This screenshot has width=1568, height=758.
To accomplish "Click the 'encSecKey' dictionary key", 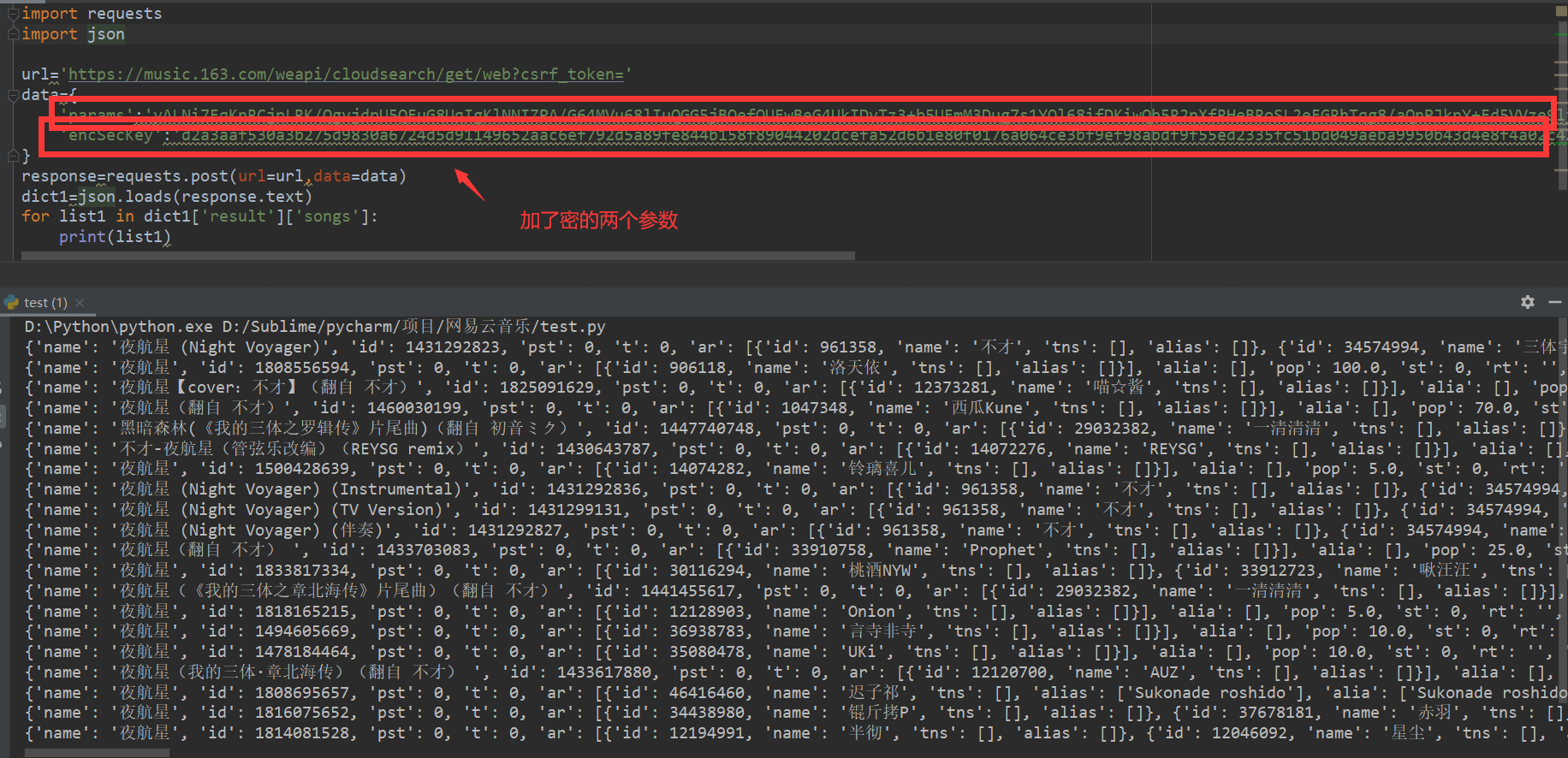I will point(110,136).
